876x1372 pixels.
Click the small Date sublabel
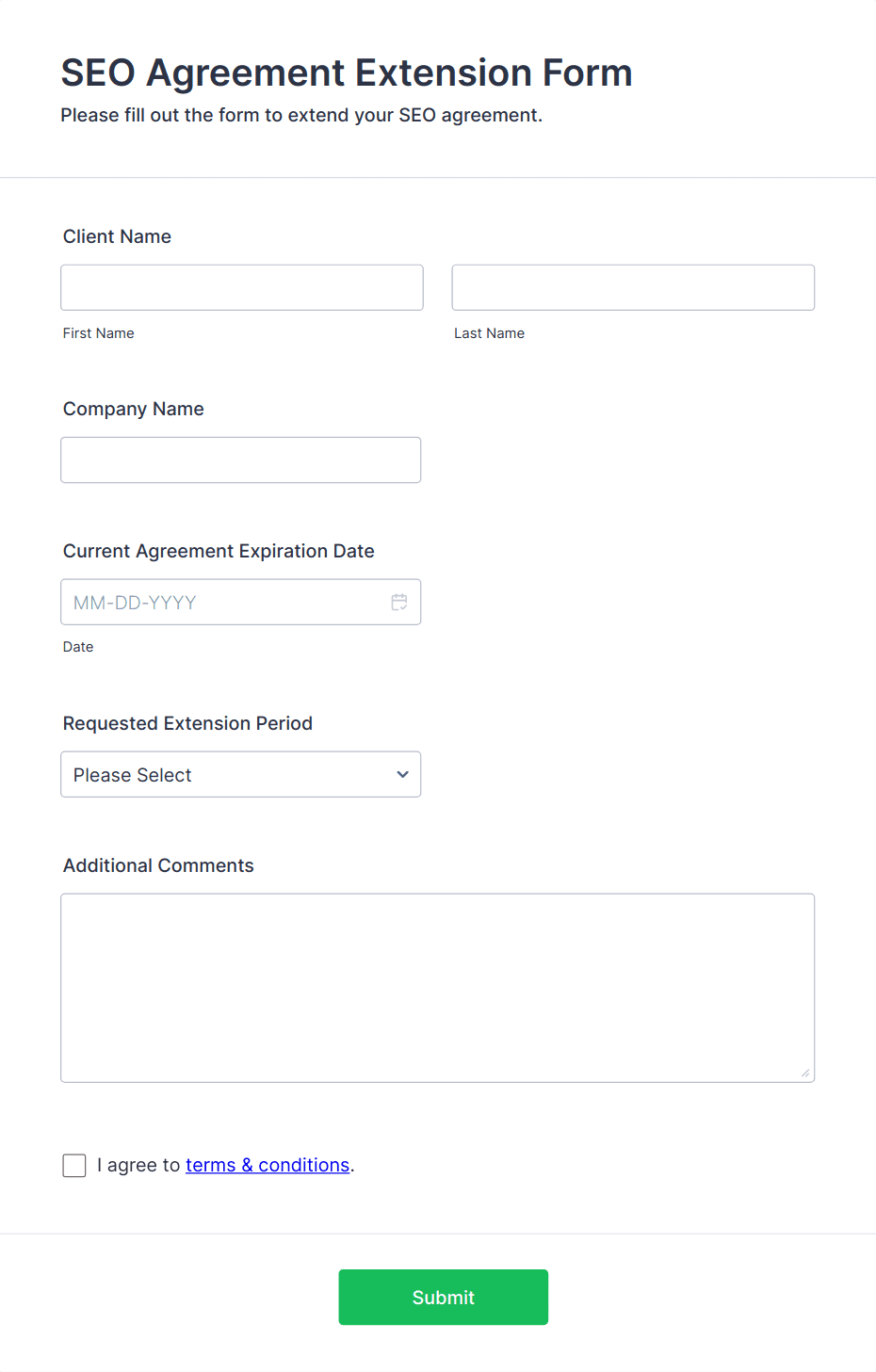point(78,647)
